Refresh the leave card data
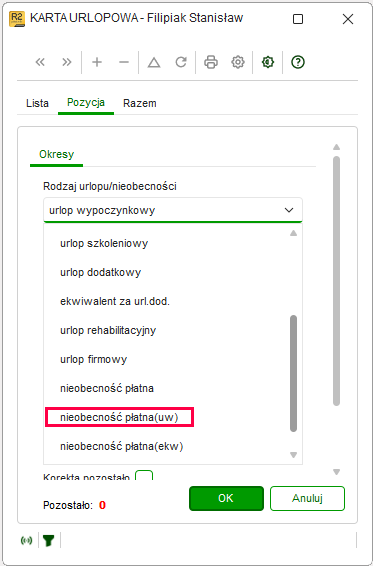The height and width of the screenshot is (566, 373). 181,62
